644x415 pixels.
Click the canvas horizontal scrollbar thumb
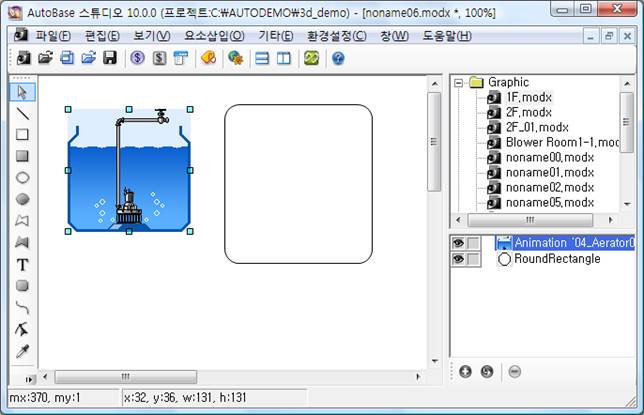coord(126,377)
